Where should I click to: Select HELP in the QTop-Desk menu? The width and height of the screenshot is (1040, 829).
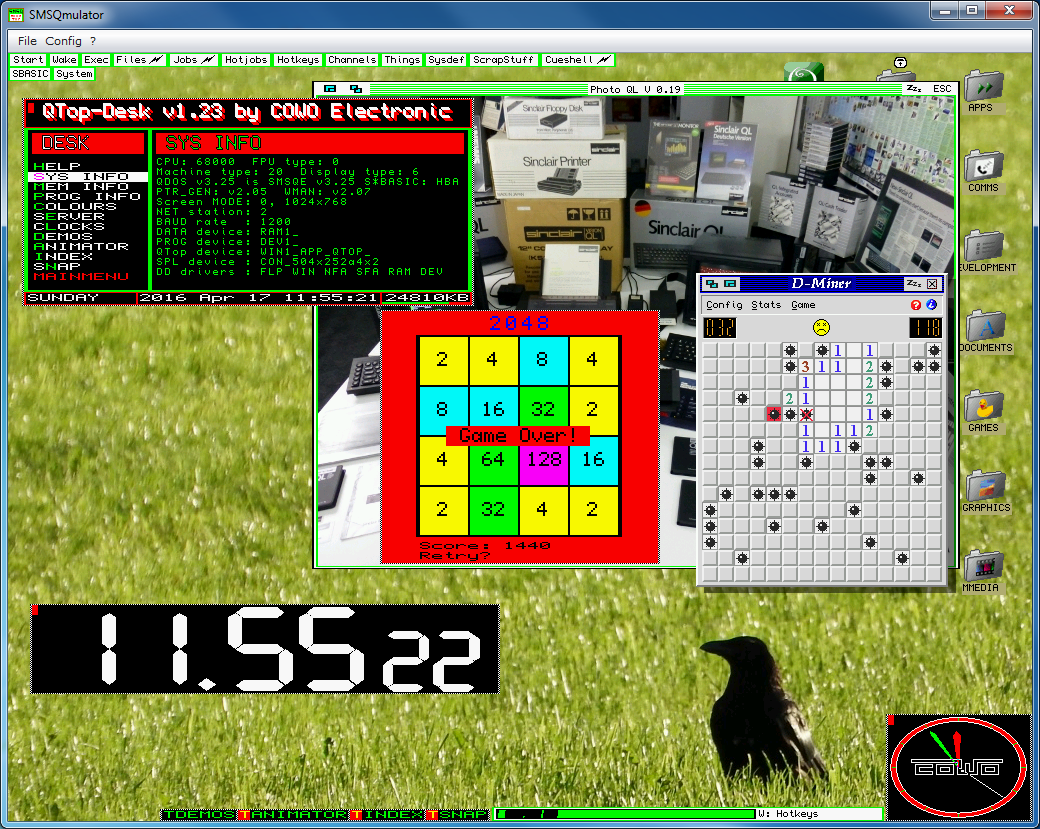(x=58, y=166)
